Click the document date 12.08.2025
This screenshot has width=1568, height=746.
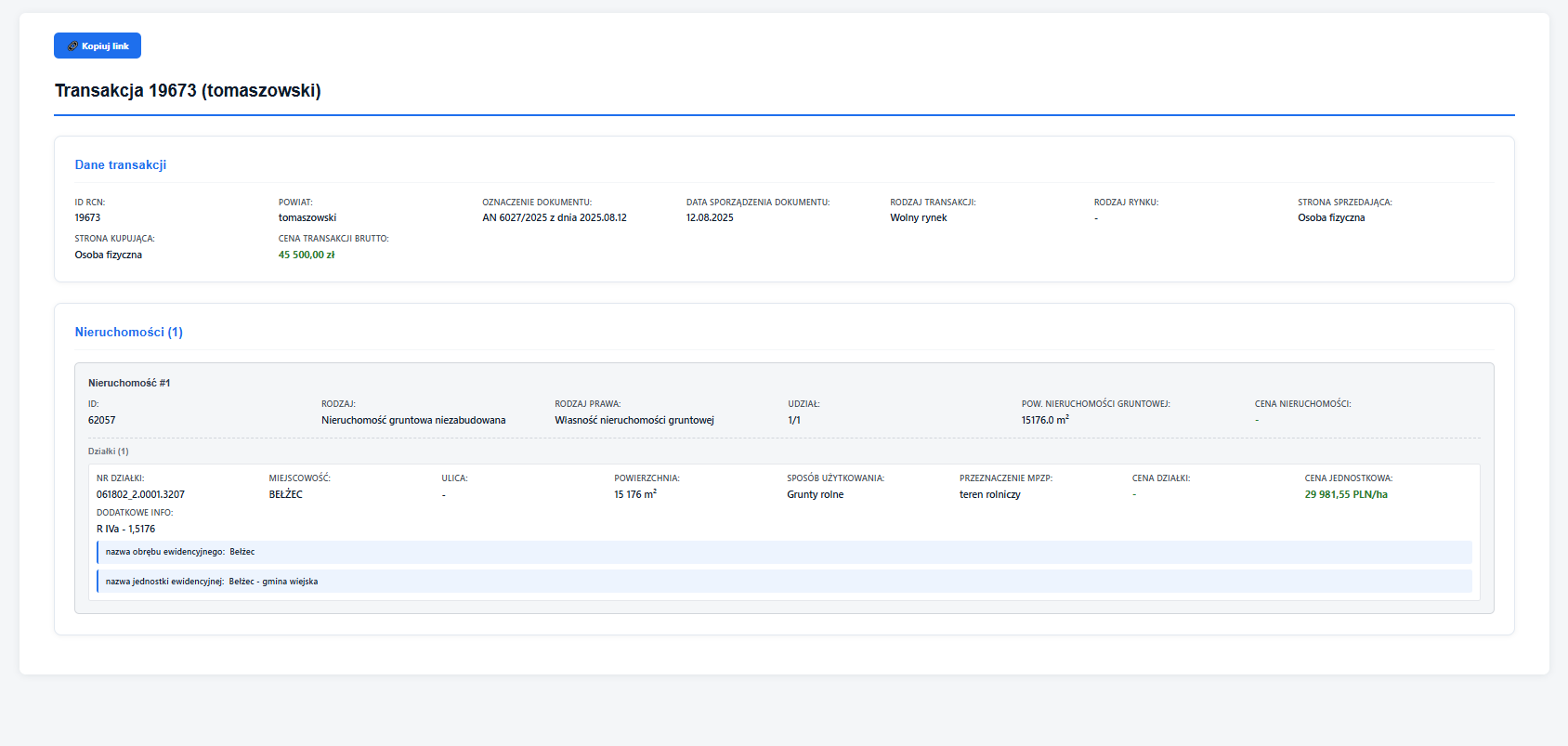710,217
